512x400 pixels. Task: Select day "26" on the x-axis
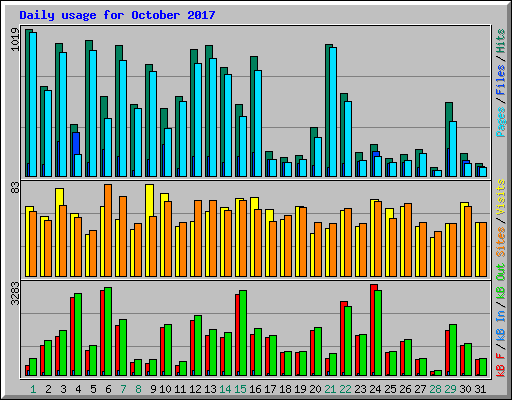405,389
